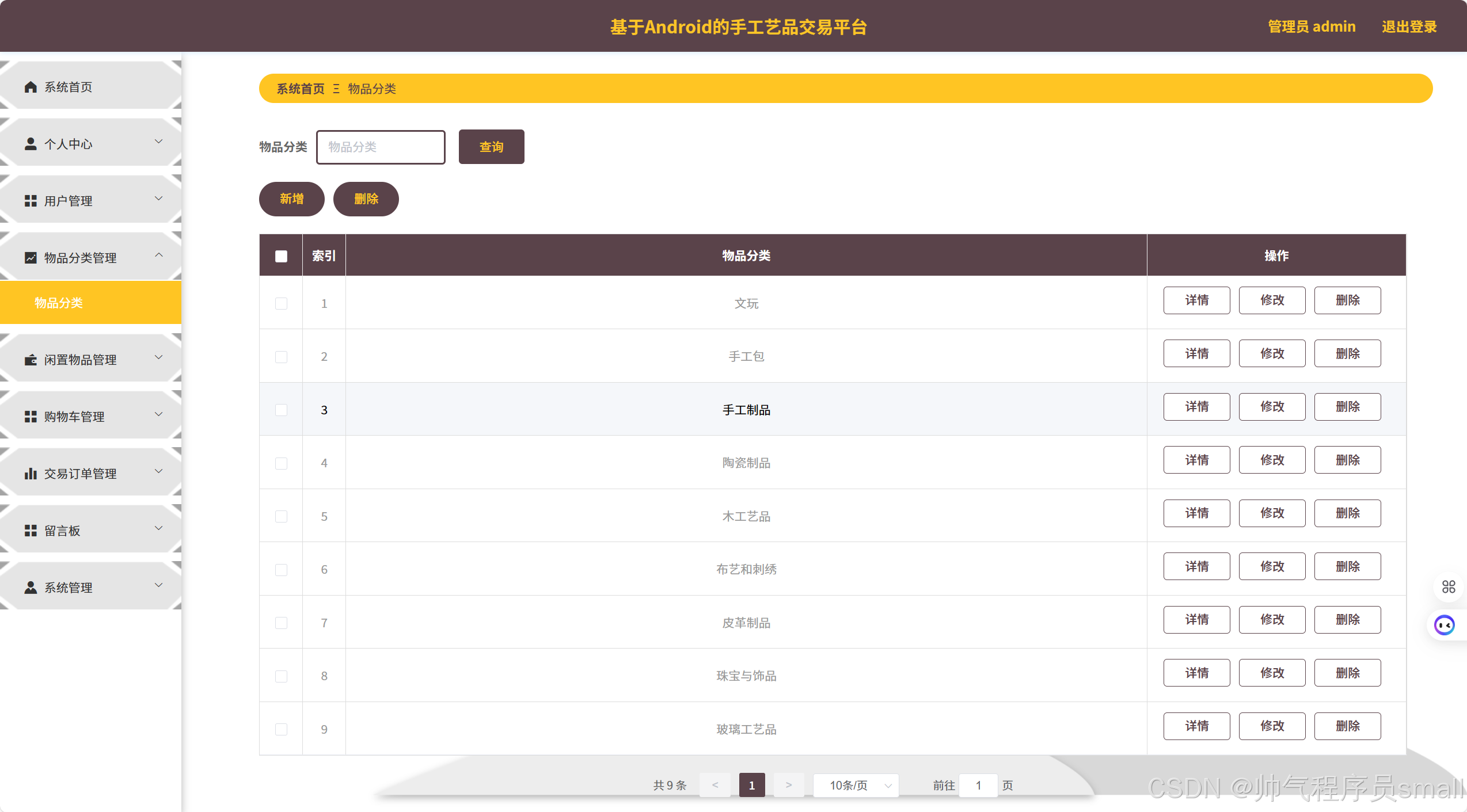Click the bar chart icon beside 交易订单管理
Viewport: 1467px width, 812px height.
click(x=31, y=474)
